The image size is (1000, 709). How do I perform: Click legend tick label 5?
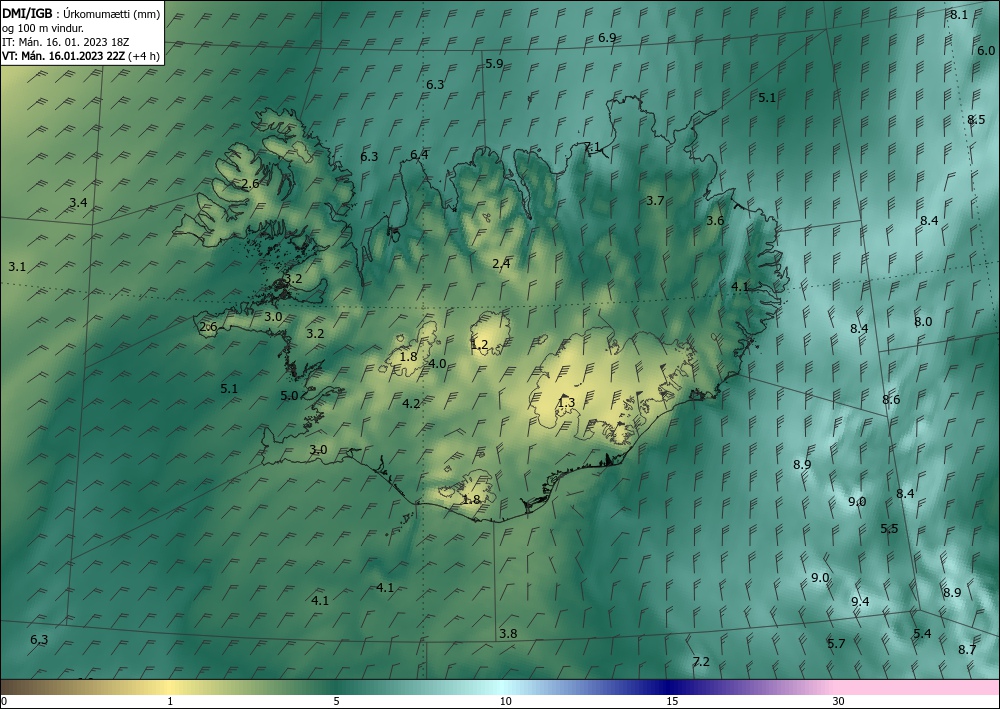coord(336,702)
